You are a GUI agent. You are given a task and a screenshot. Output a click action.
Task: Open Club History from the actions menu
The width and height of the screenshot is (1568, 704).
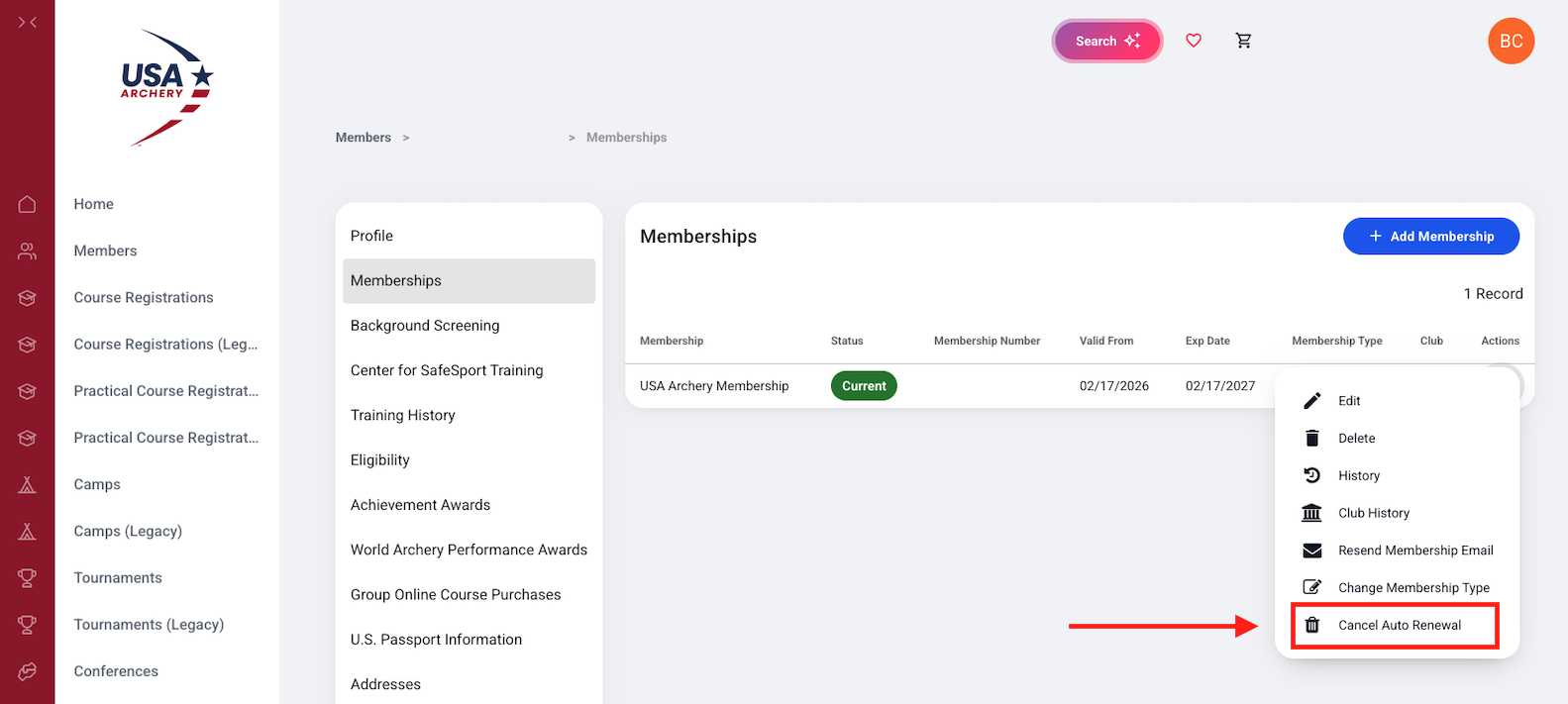(1373, 513)
